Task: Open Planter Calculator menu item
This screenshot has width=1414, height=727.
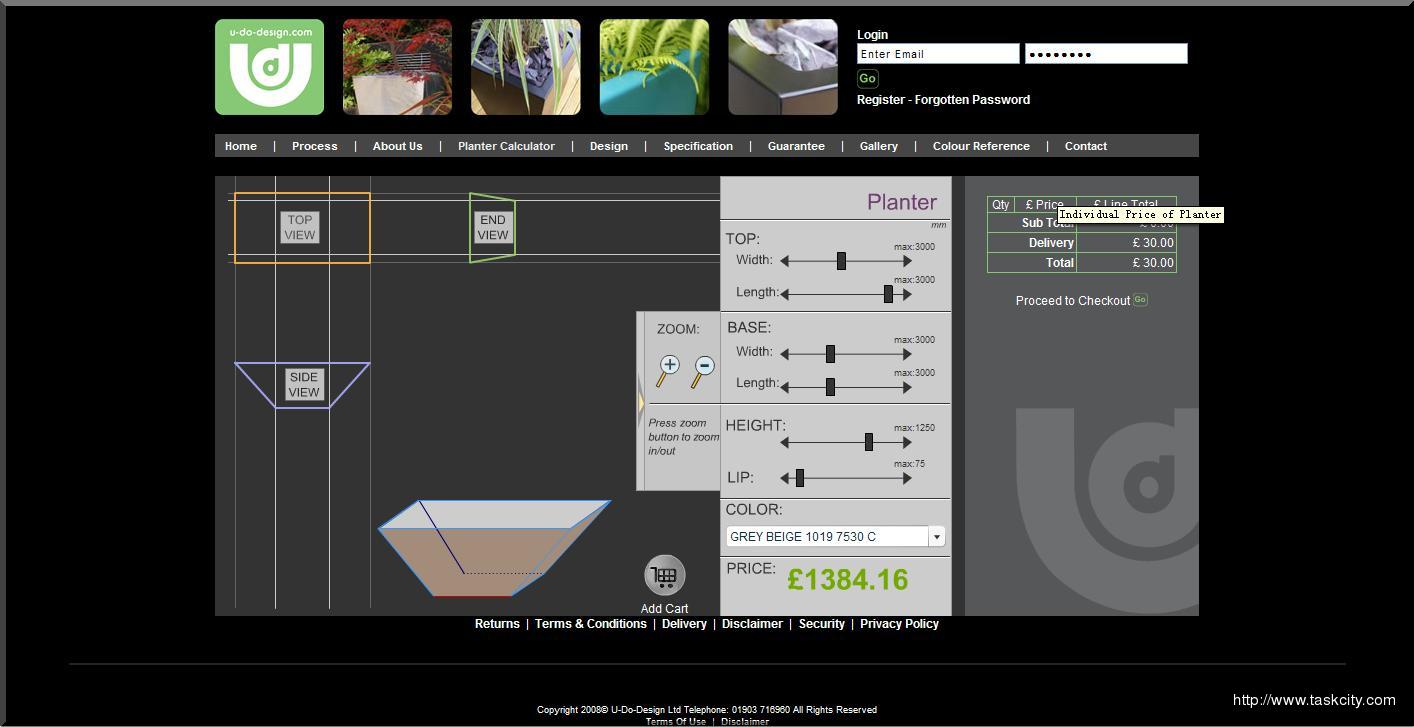Action: [506, 146]
